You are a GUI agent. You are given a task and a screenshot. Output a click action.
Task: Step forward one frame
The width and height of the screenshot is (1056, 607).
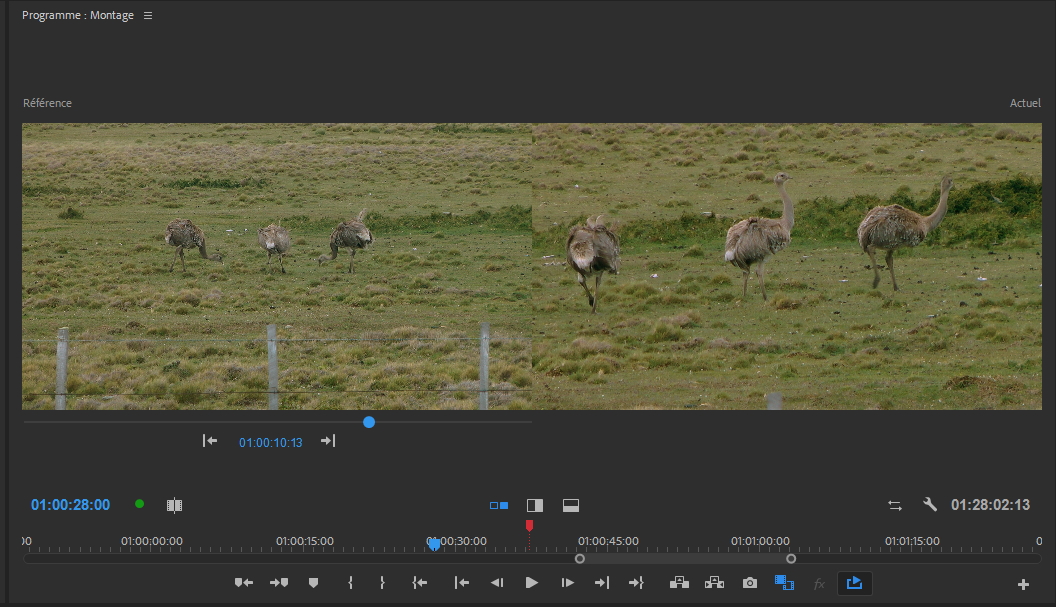(567, 583)
